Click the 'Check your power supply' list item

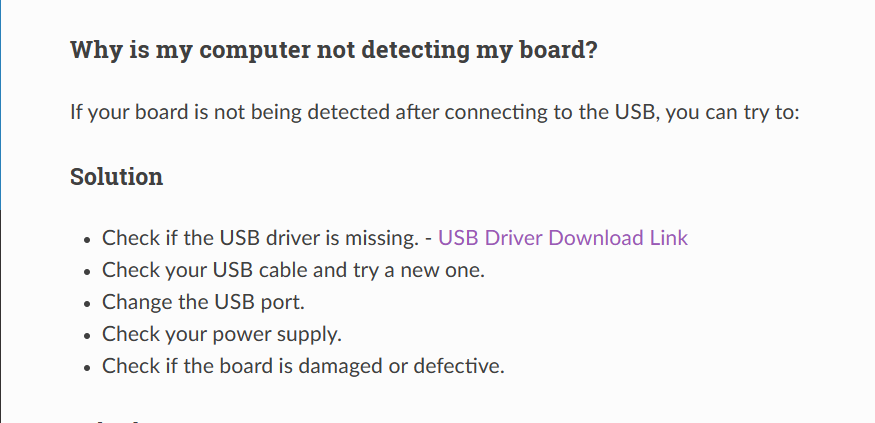coord(222,334)
